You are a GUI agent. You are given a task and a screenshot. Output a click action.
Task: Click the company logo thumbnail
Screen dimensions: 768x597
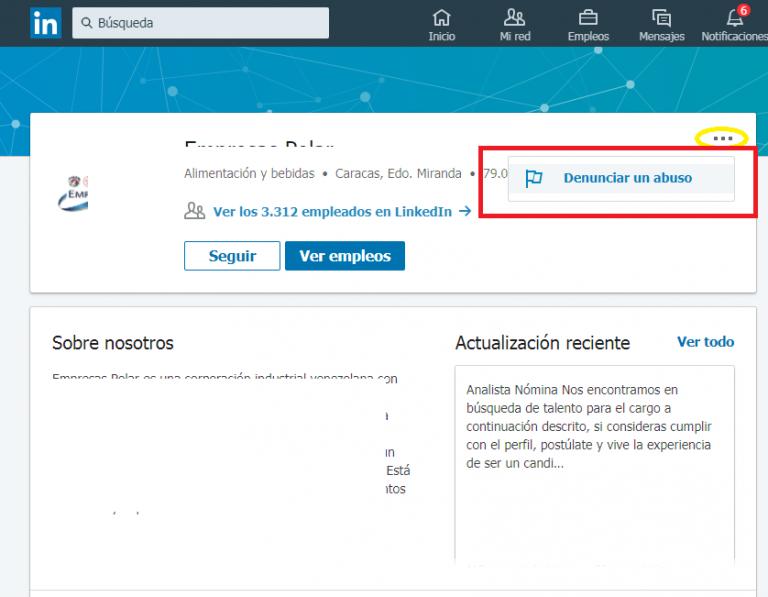click(x=72, y=194)
